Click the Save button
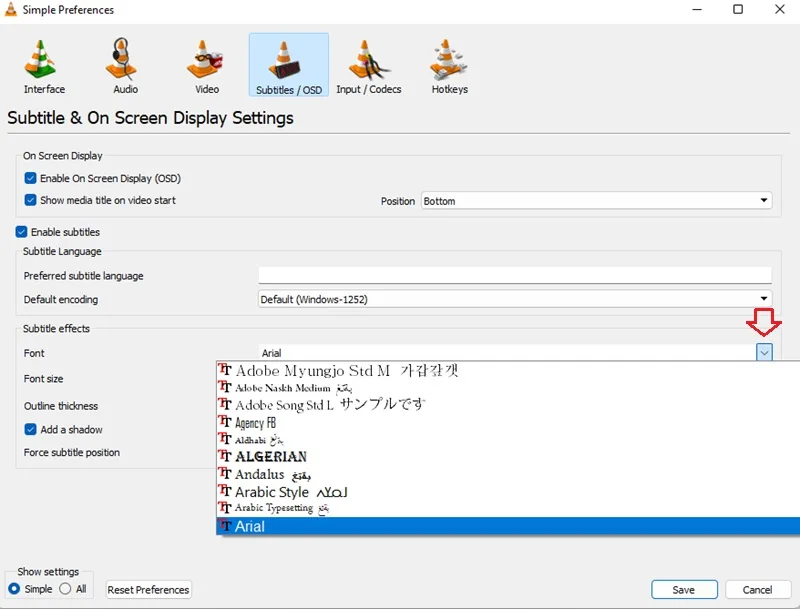Viewport: 800px width, 609px height. coord(684,590)
